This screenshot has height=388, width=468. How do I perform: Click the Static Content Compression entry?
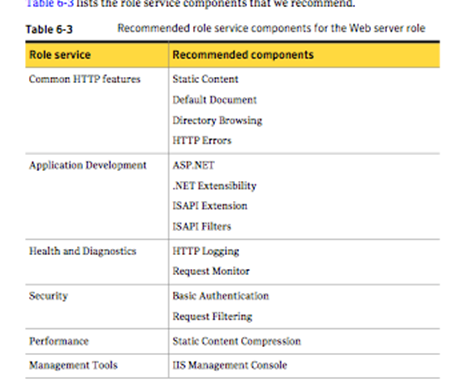(x=237, y=341)
